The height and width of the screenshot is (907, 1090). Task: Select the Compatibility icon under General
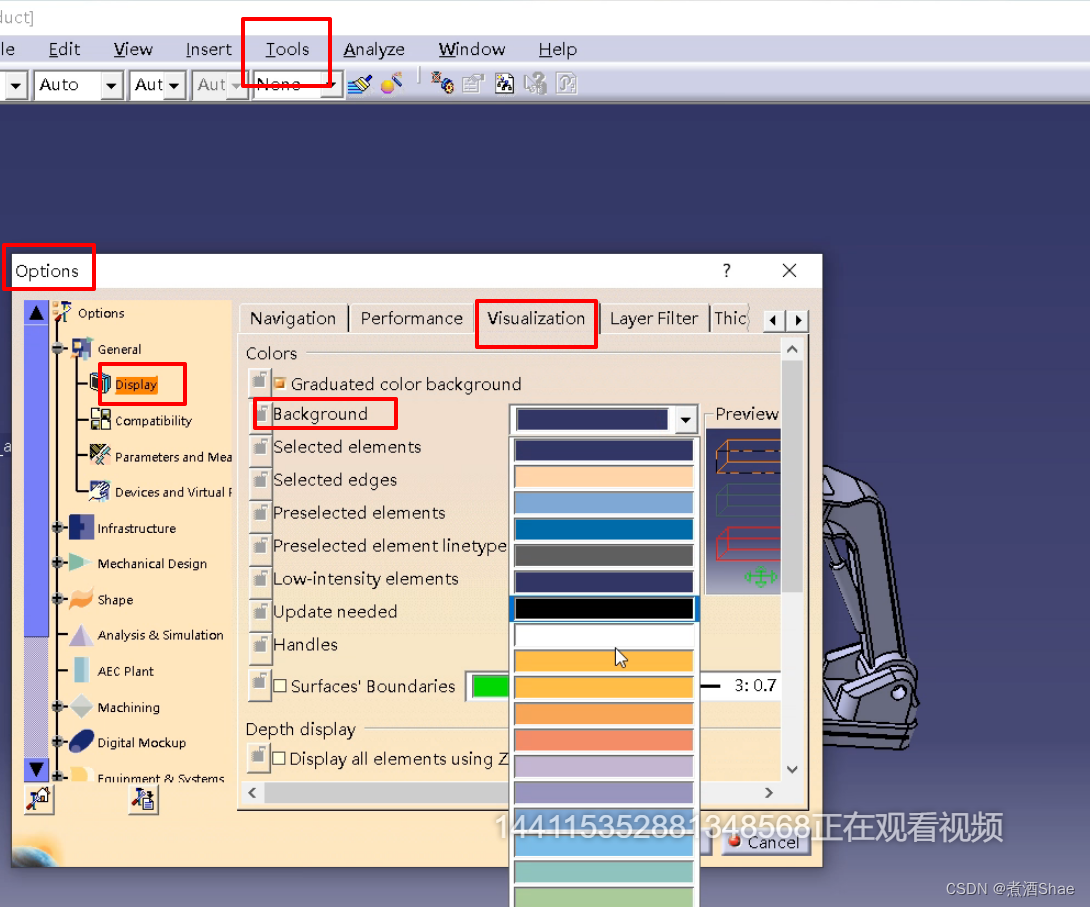pos(101,420)
